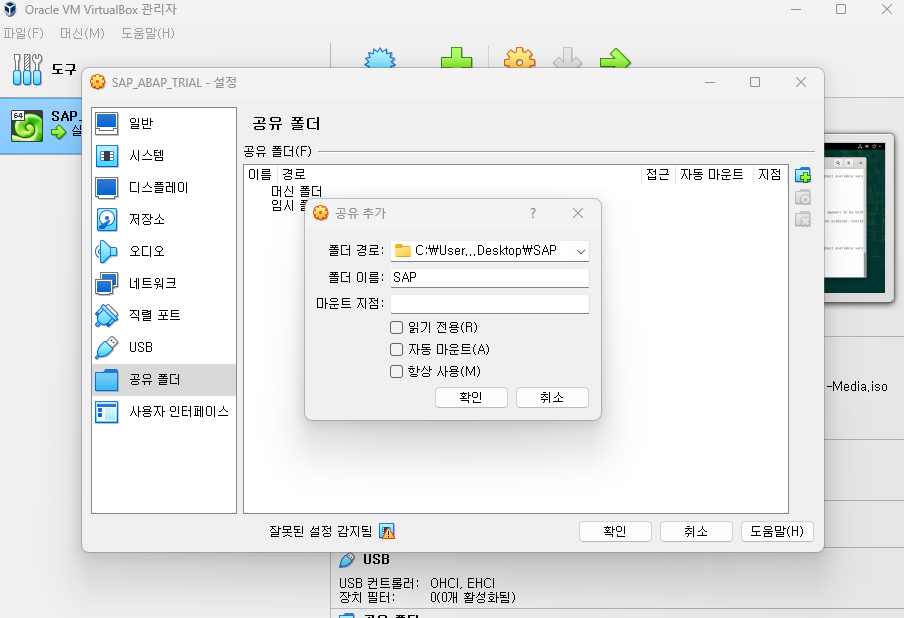Click the USB section icon in details

347,559
